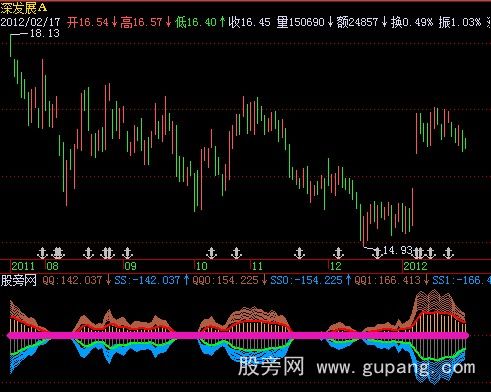Click the turnover rate 换0.49%
The width and height of the screenshot is (491, 392).
pos(412,22)
